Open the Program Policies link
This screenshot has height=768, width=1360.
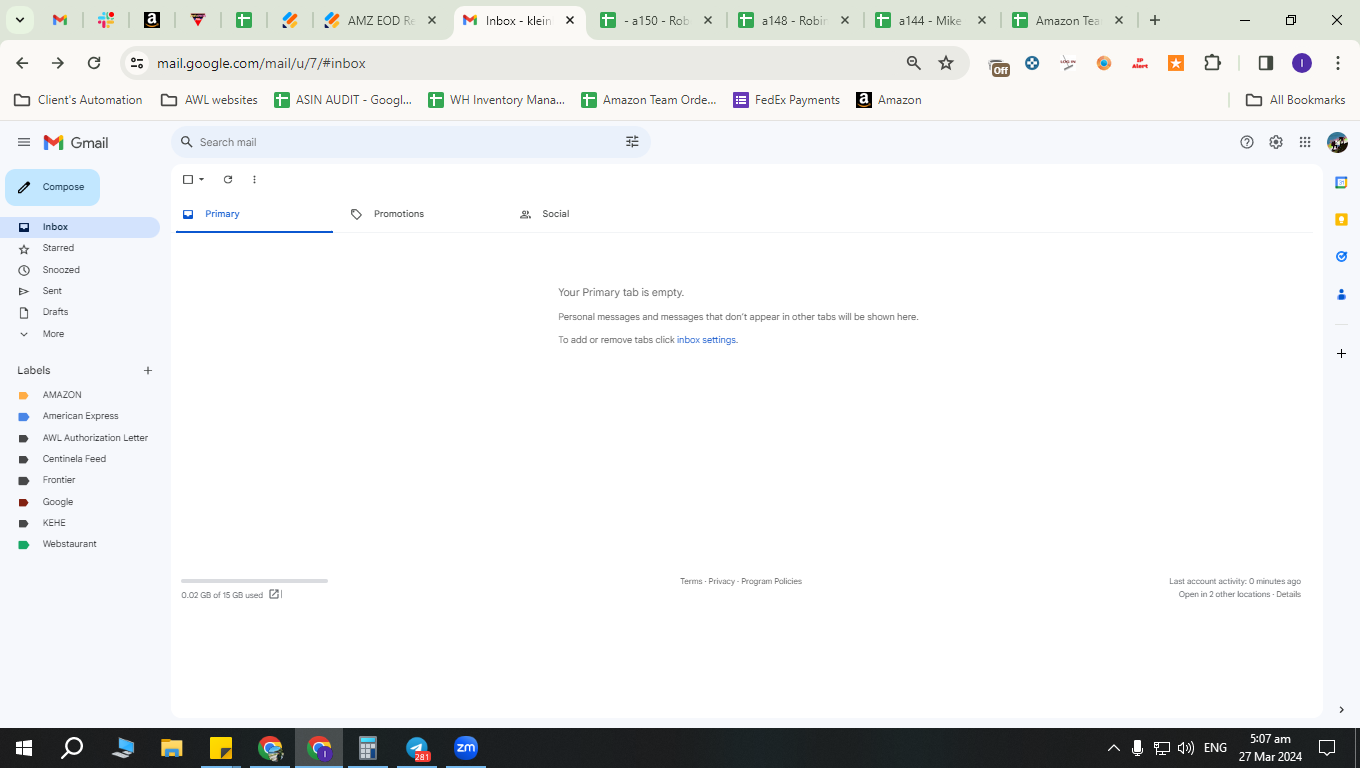click(771, 581)
